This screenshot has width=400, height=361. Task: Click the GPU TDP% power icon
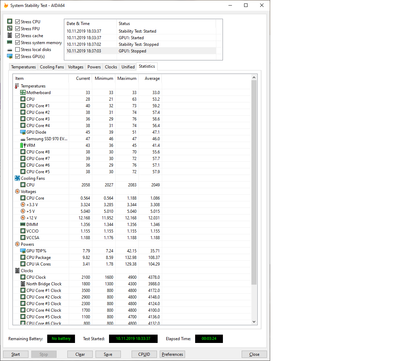pyautogui.click(x=23, y=251)
